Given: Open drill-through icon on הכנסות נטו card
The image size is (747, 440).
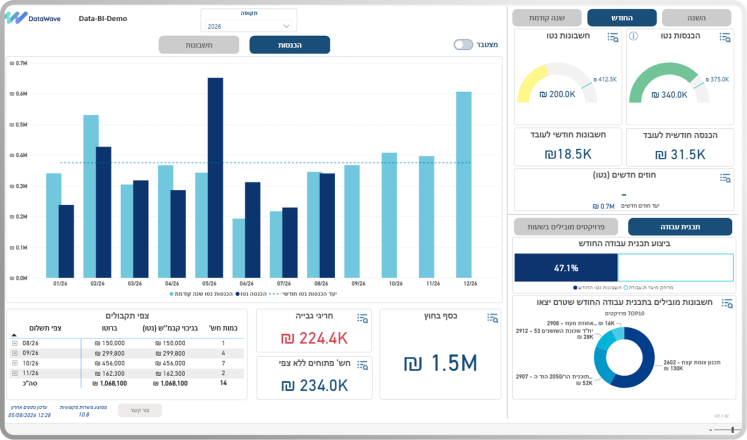Looking at the screenshot, I should click(725, 37).
